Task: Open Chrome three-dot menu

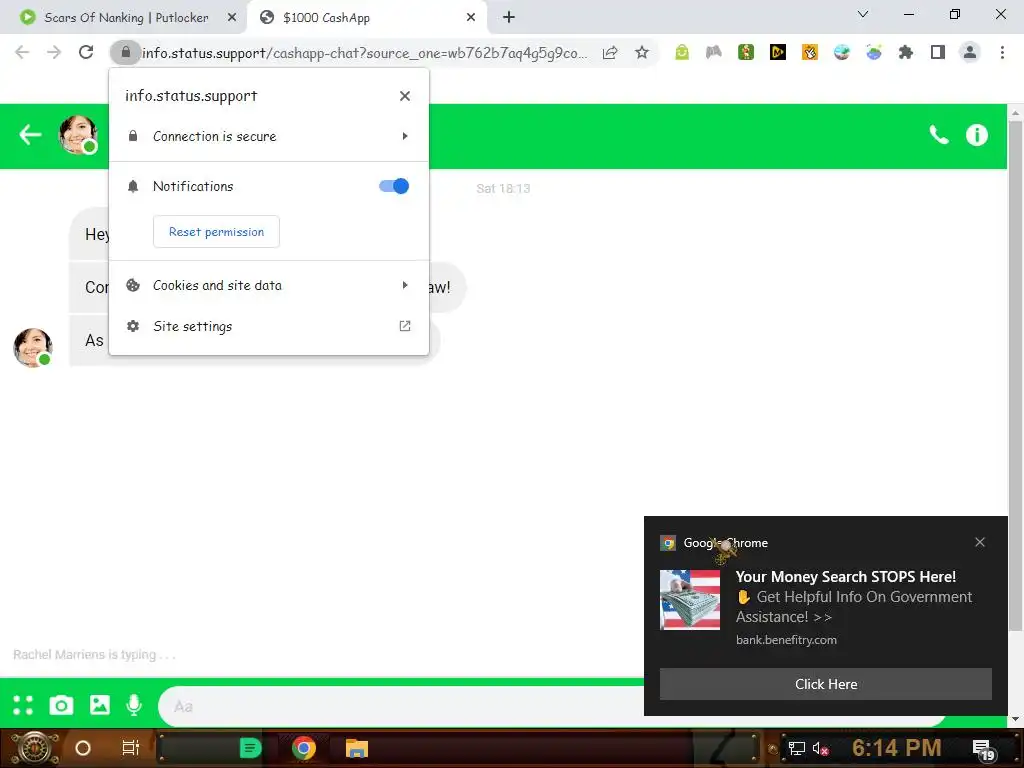Action: (x=1002, y=52)
